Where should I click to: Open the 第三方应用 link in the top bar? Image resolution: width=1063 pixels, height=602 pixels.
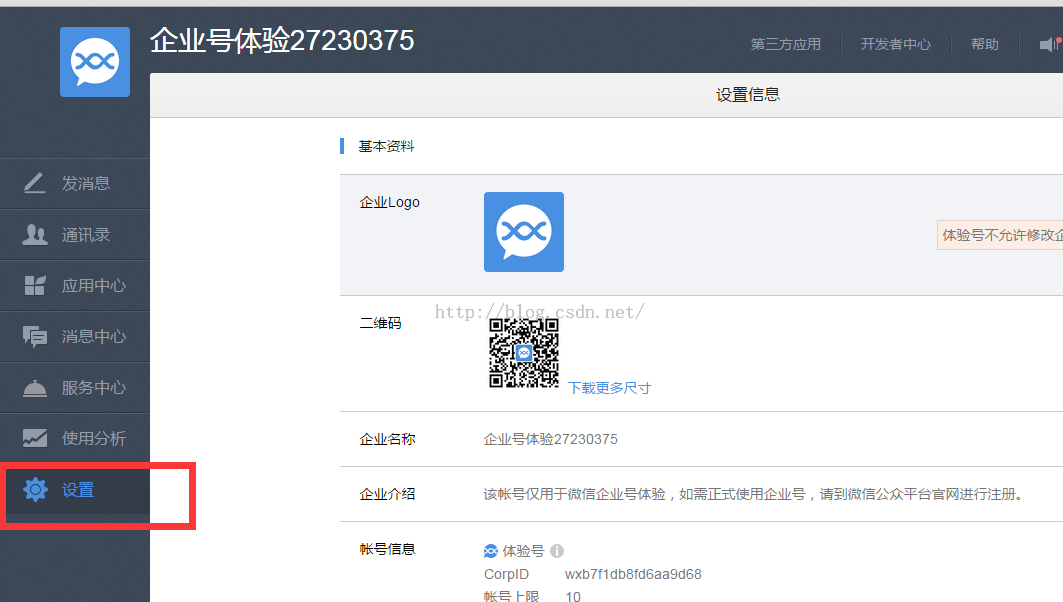pos(786,44)
